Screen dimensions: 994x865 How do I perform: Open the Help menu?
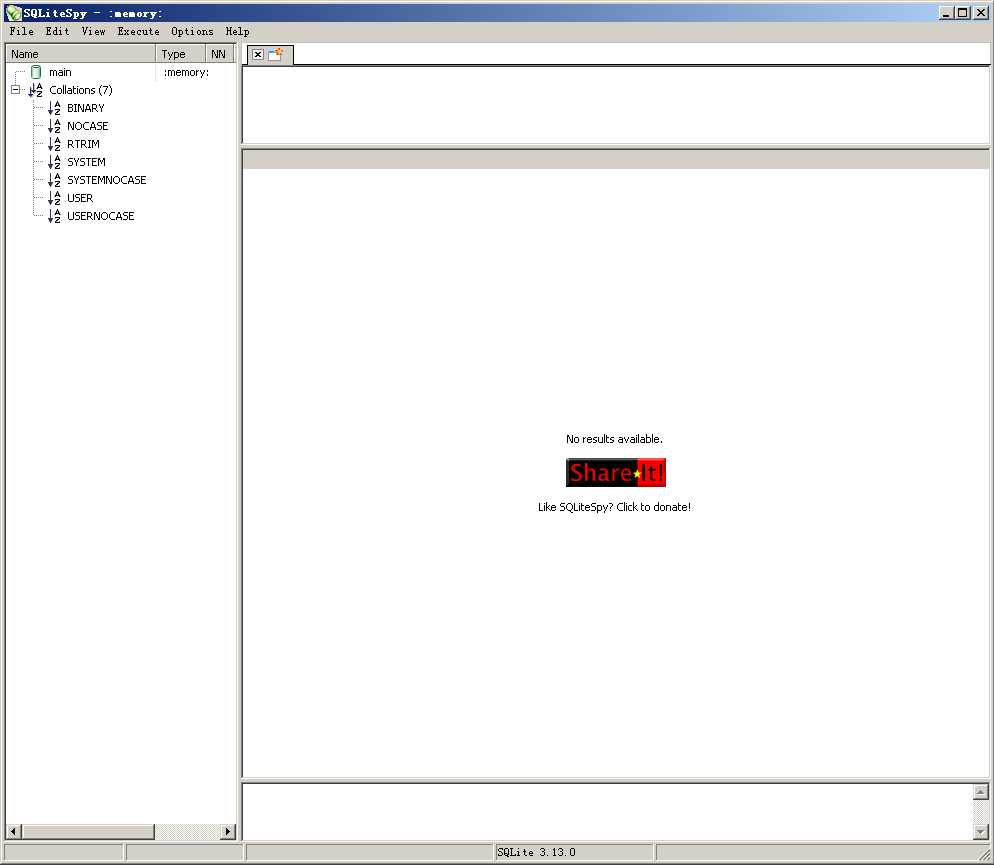tap(237, 31)
